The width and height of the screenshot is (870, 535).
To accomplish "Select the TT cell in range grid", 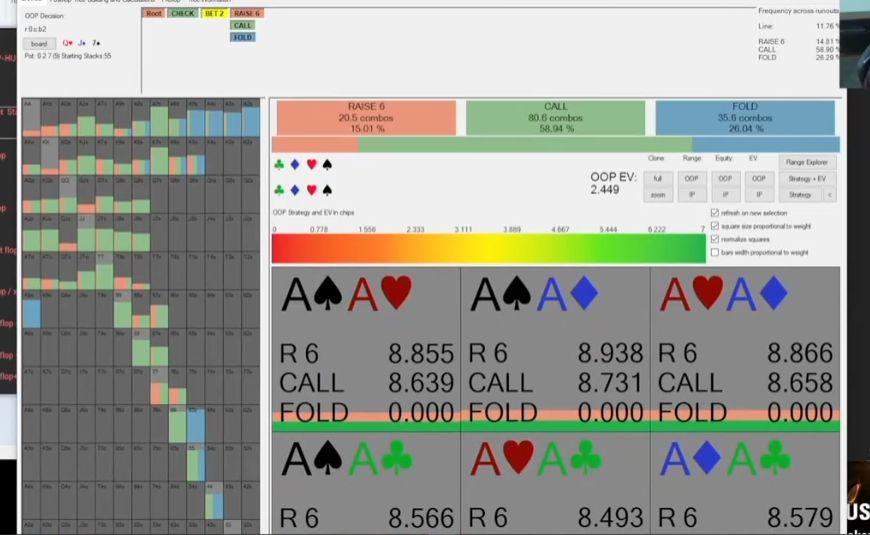I will click(x=104, y=271).
